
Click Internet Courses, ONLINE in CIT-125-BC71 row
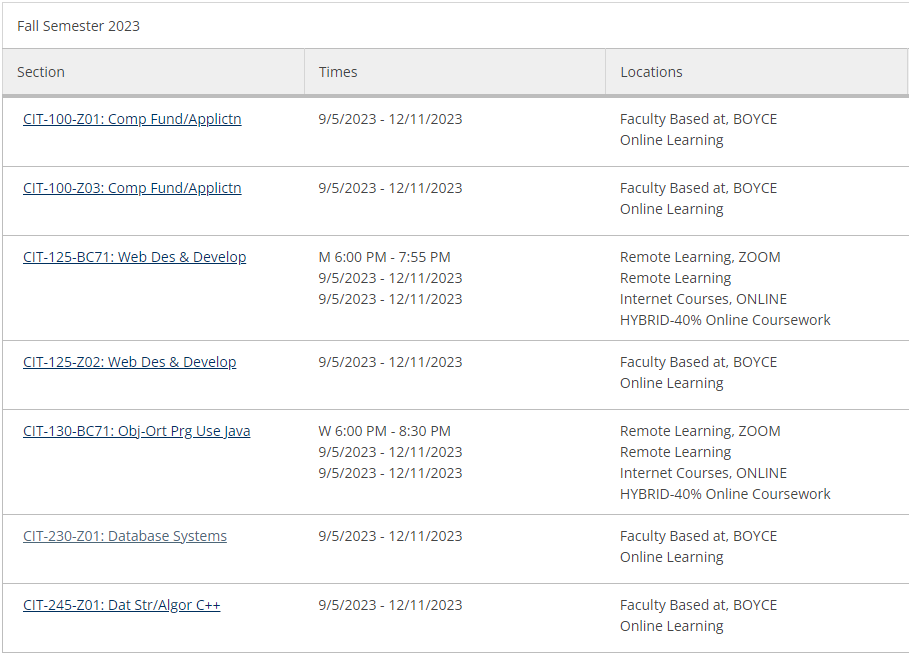point(703,299)
